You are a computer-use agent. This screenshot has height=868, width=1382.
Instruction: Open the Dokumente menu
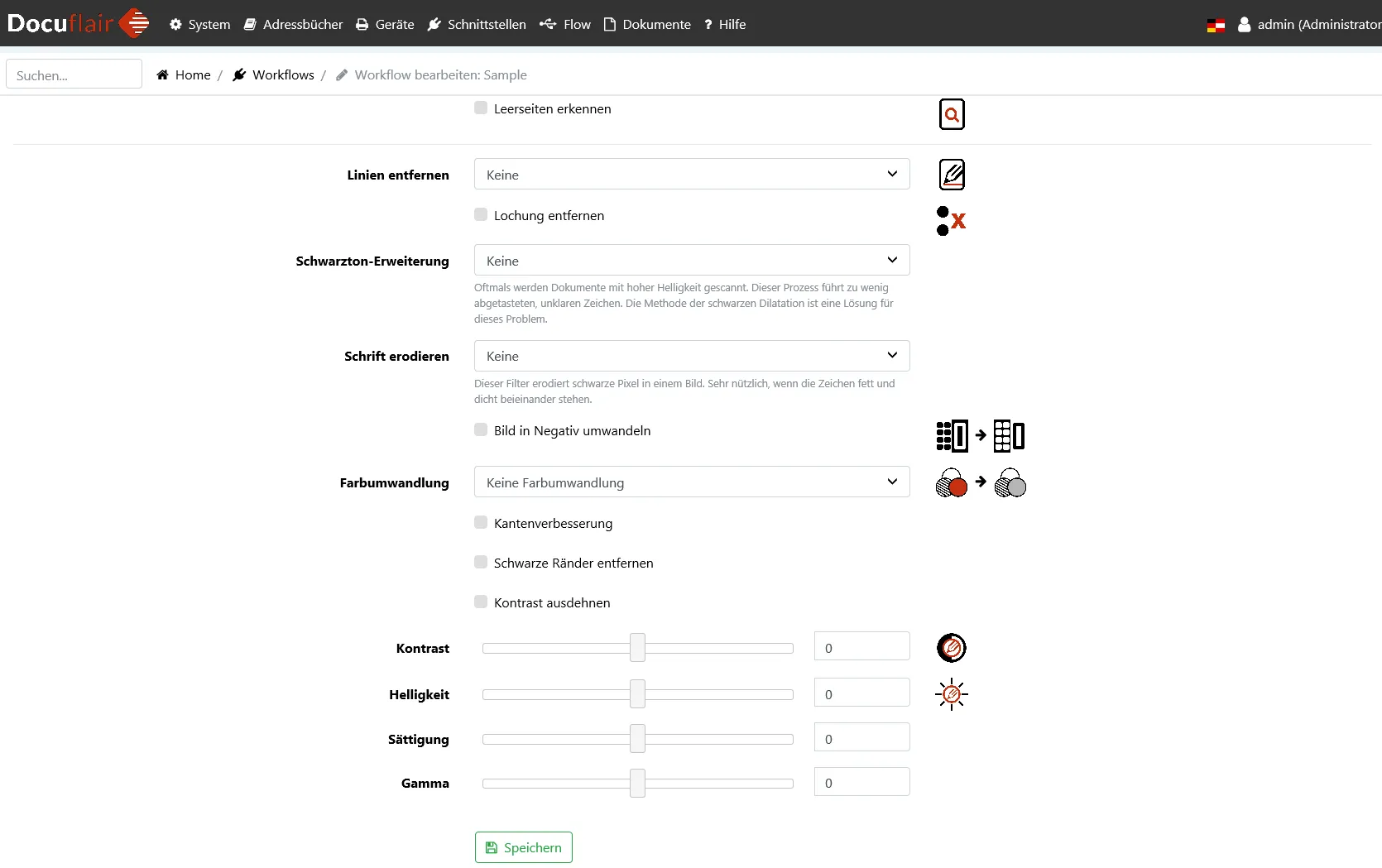coord(647,25)
